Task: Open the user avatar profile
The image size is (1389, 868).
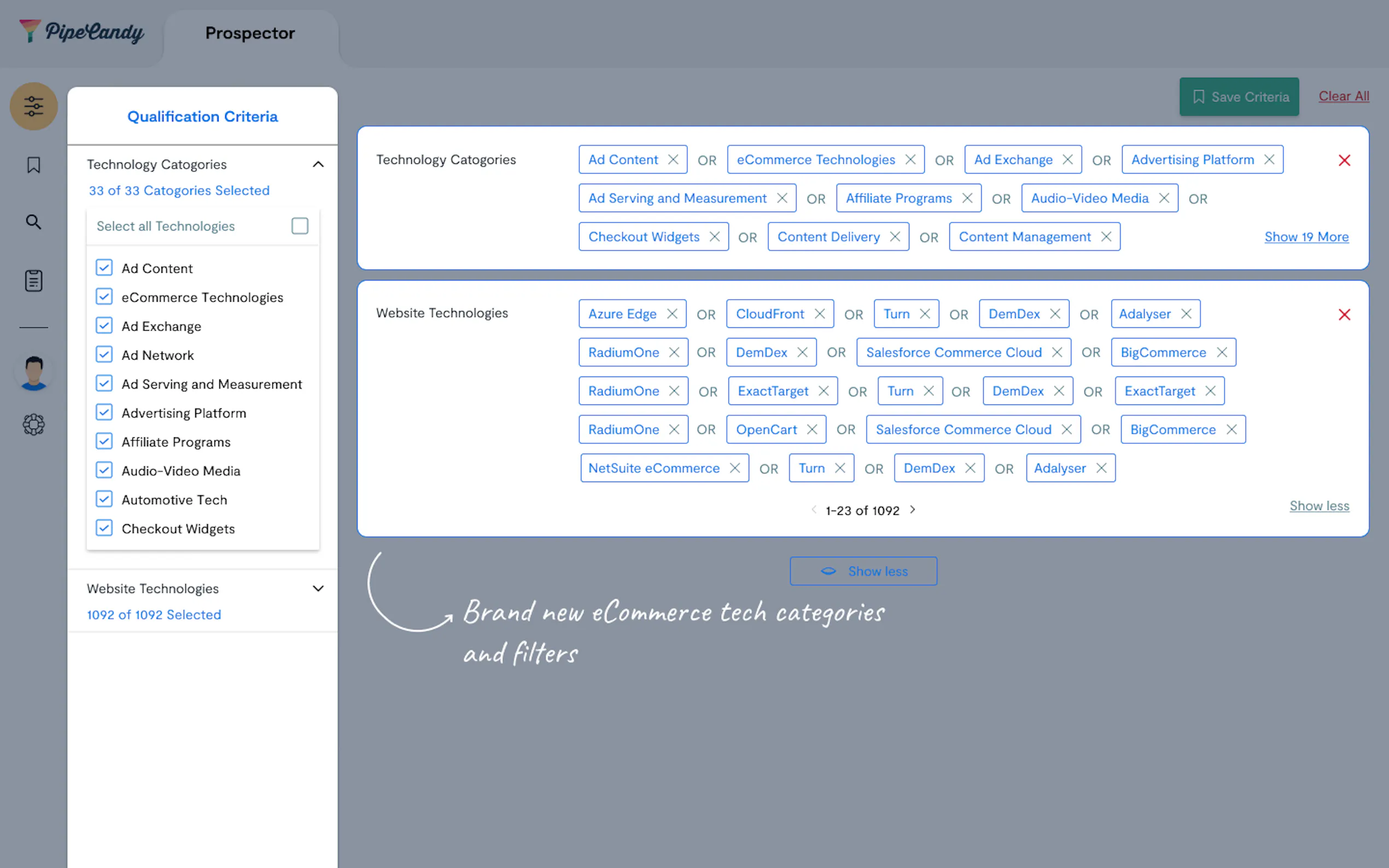Action: 33,372
